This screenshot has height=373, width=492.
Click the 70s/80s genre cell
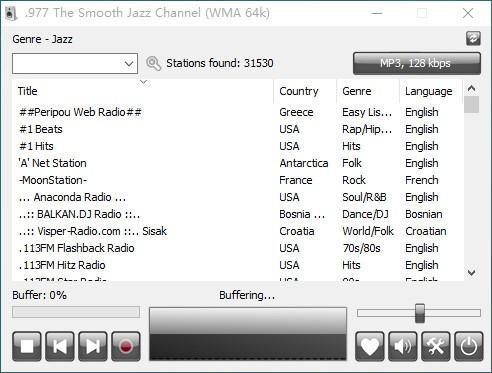361,248
